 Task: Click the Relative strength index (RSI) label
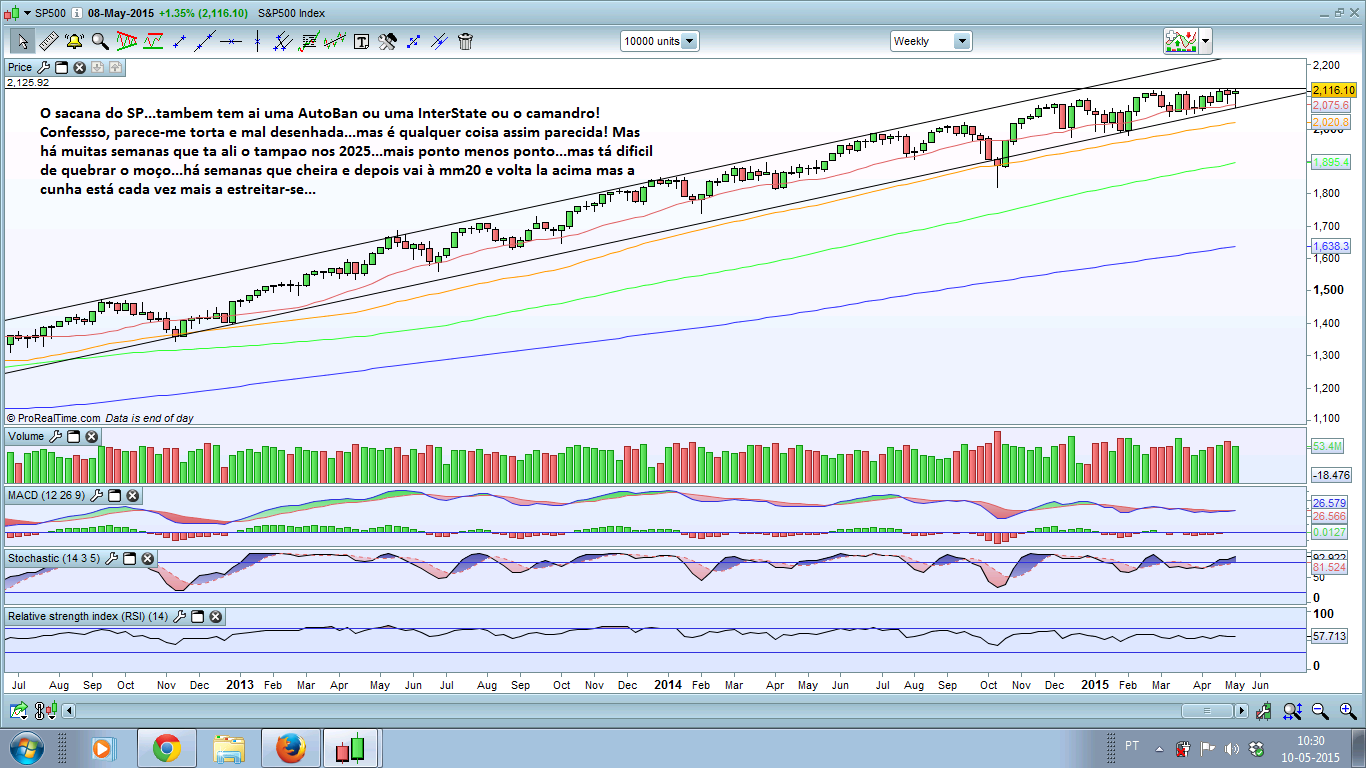[x=87, y=617]
